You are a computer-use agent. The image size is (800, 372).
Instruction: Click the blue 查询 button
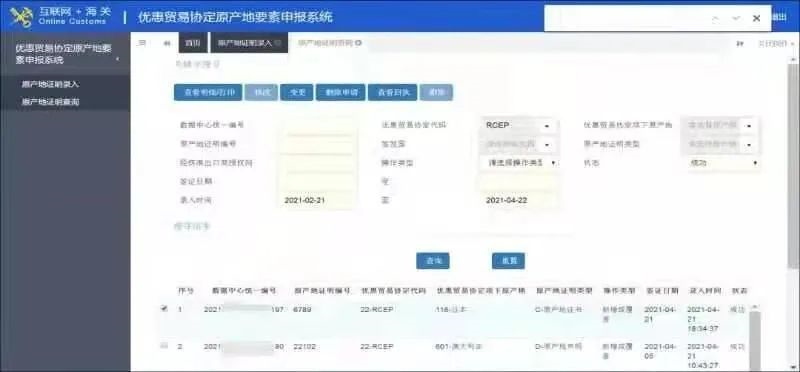point(433,261)
